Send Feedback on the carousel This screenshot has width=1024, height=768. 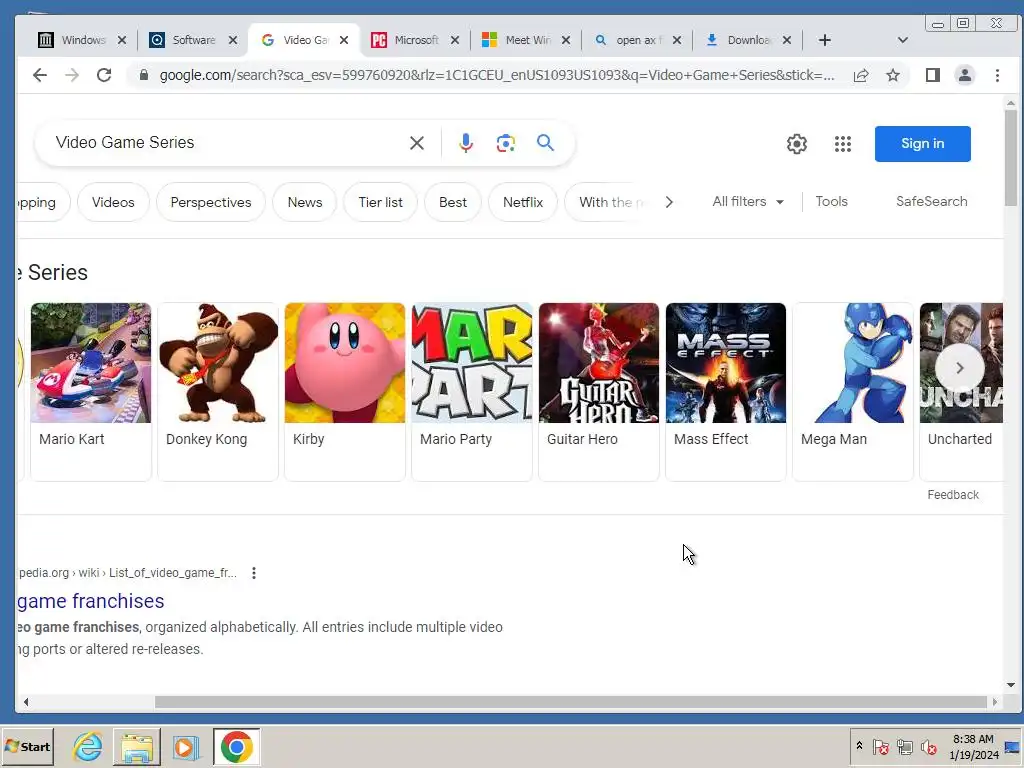[953, 495]
